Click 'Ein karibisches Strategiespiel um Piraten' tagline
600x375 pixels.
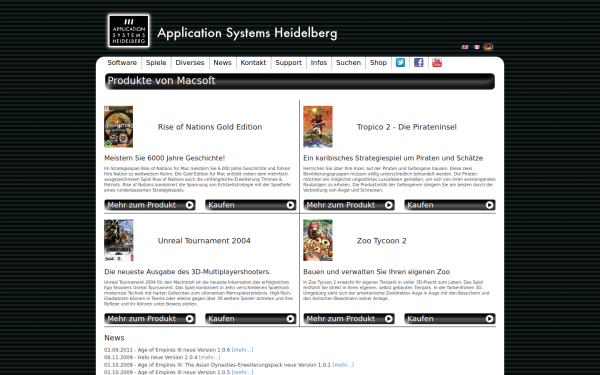[393, 158]
